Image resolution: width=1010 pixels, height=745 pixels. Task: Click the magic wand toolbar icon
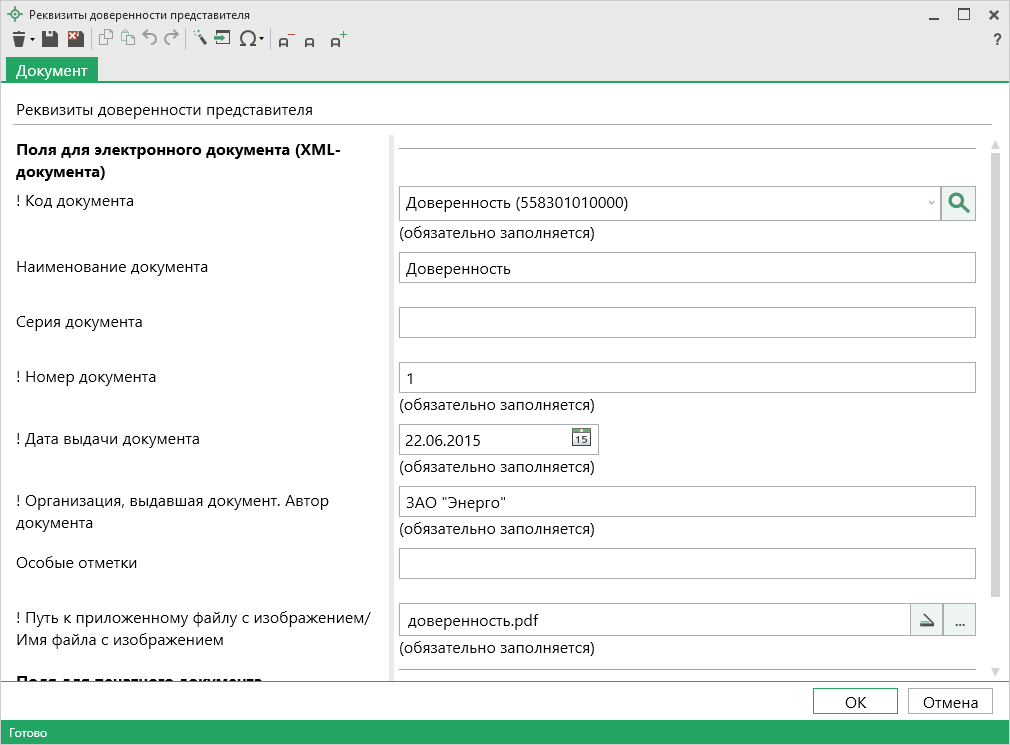(x=199, y=39)
